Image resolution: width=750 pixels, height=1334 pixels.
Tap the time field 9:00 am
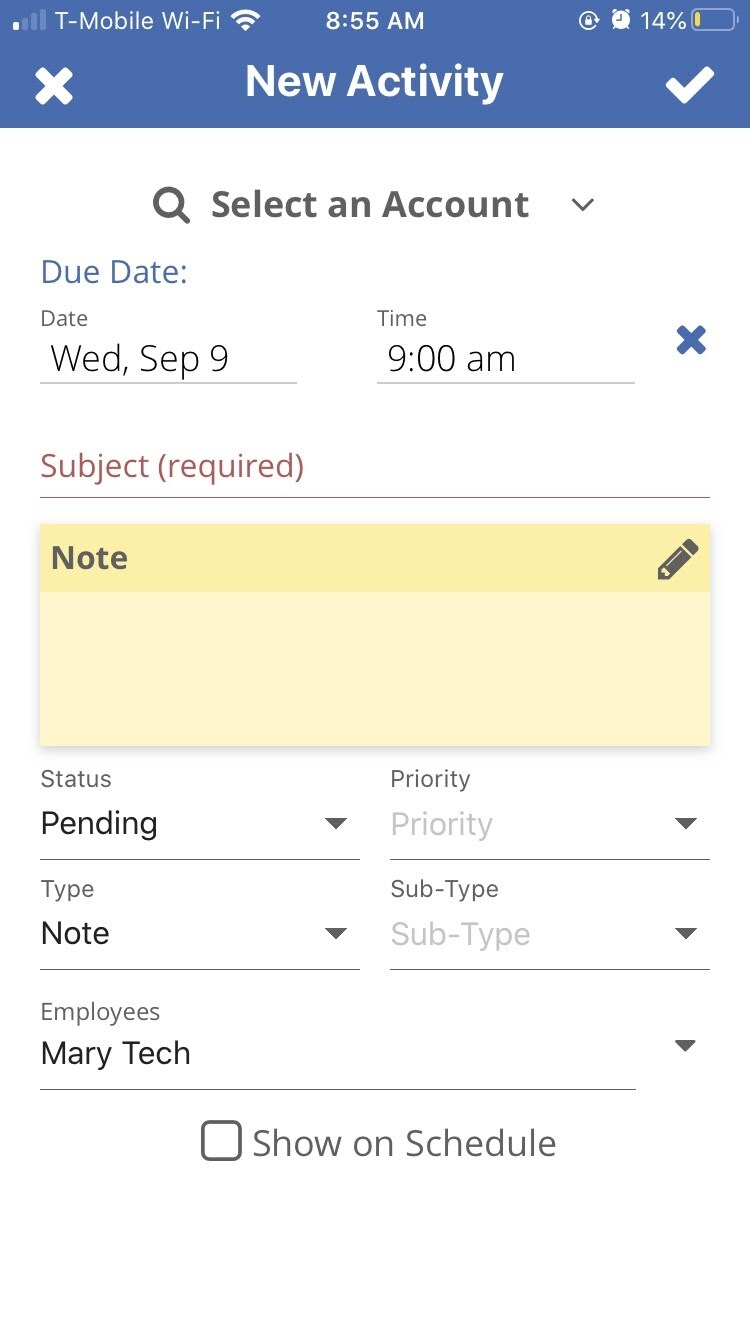(505, 359)
